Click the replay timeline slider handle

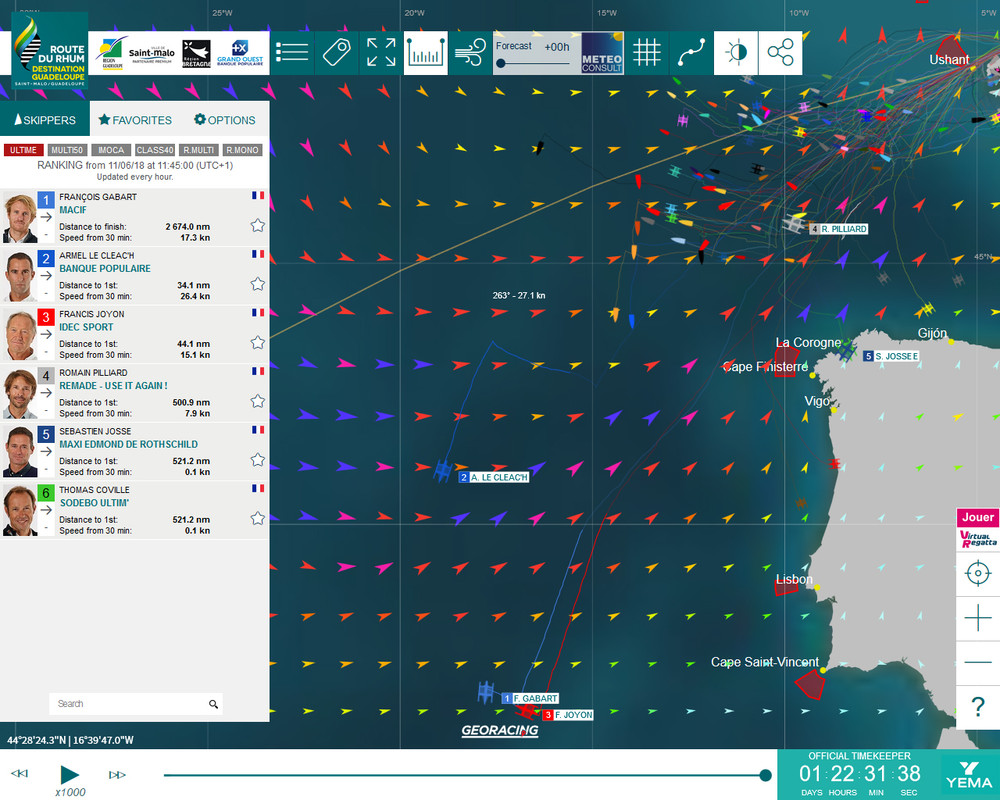[765, 775]
